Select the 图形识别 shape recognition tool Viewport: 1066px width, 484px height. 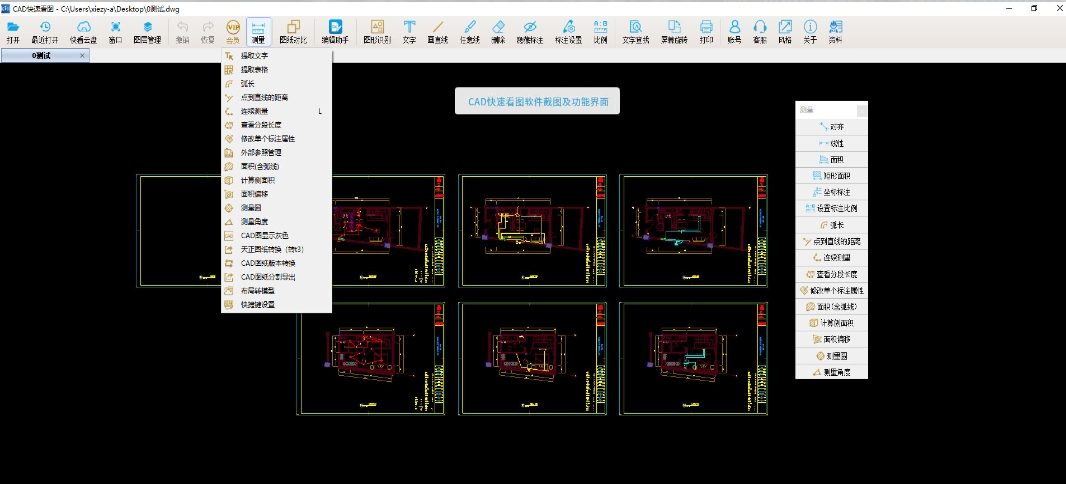tap(377, 32)
